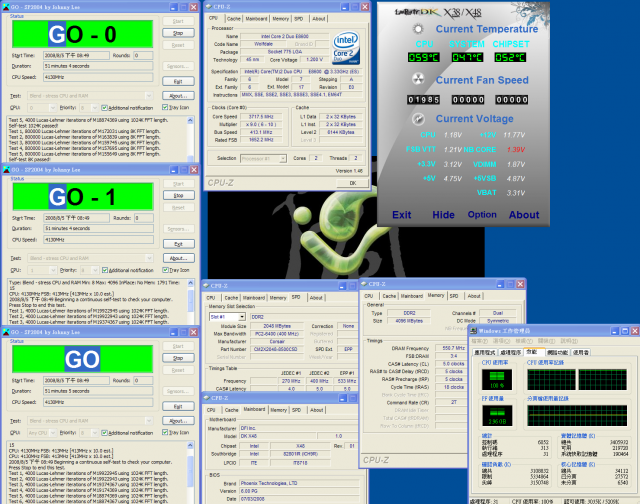
Task: Open the Test dropdown in GO - 1 window
Action: pos(149,258)
